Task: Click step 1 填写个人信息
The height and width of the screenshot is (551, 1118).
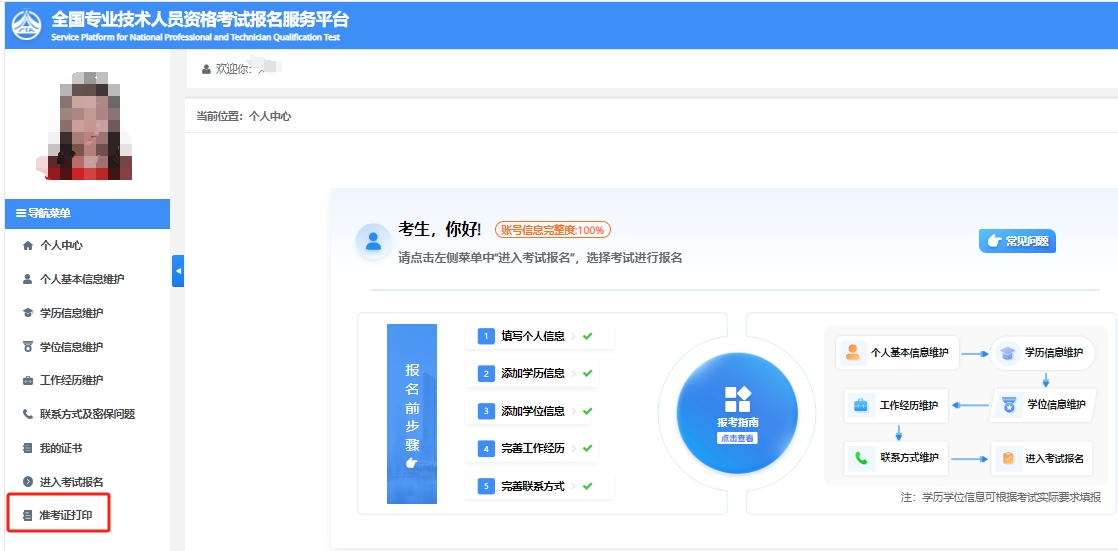Action: [532, 336]
